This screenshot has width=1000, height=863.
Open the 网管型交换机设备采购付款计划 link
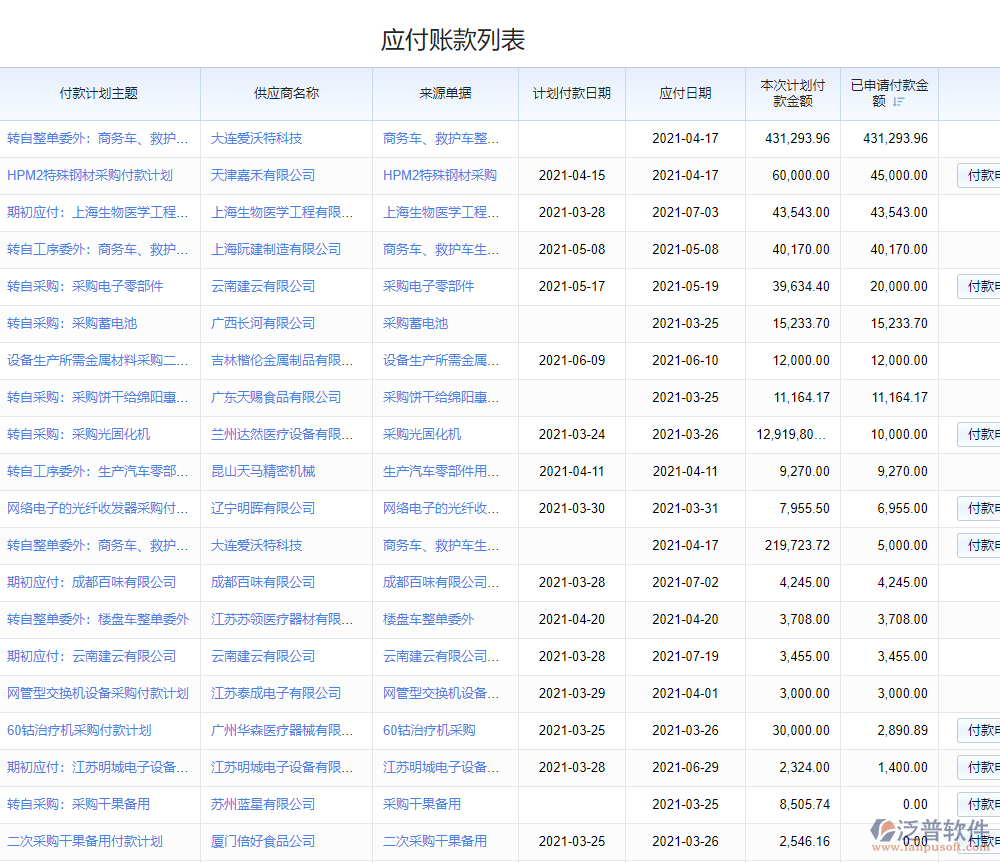click(98, 693)
